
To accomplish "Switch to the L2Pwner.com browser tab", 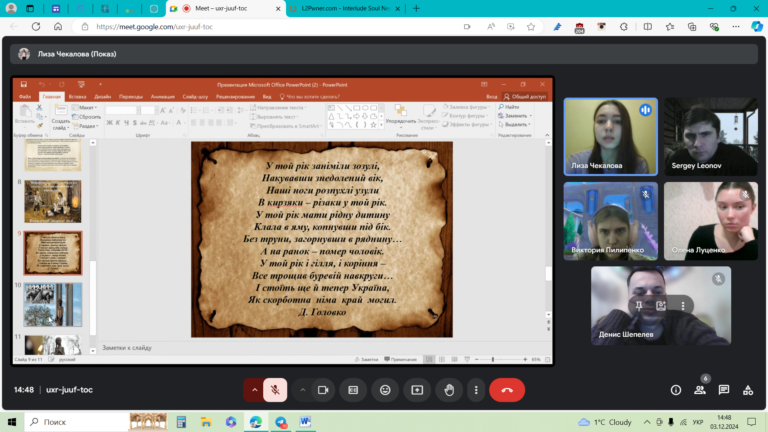I will 345,8.
